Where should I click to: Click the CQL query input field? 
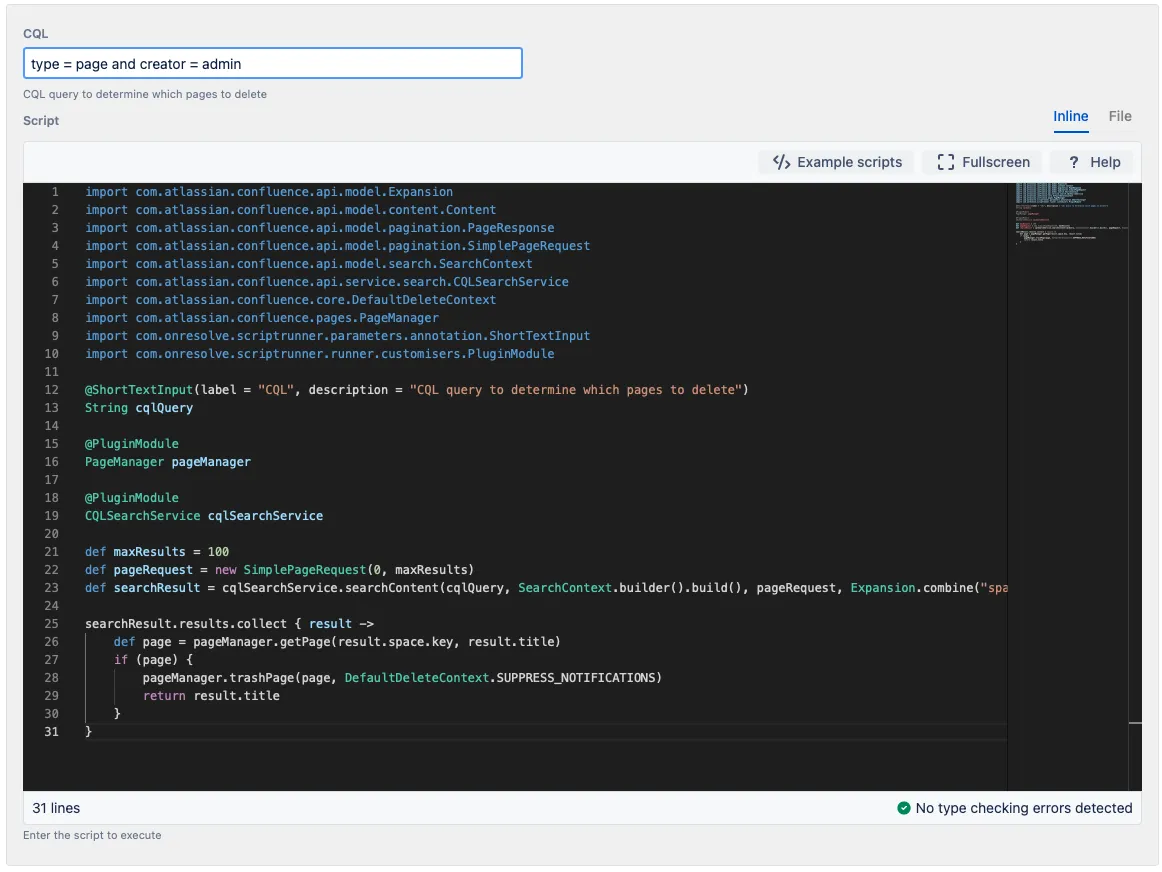pos(272,64)
